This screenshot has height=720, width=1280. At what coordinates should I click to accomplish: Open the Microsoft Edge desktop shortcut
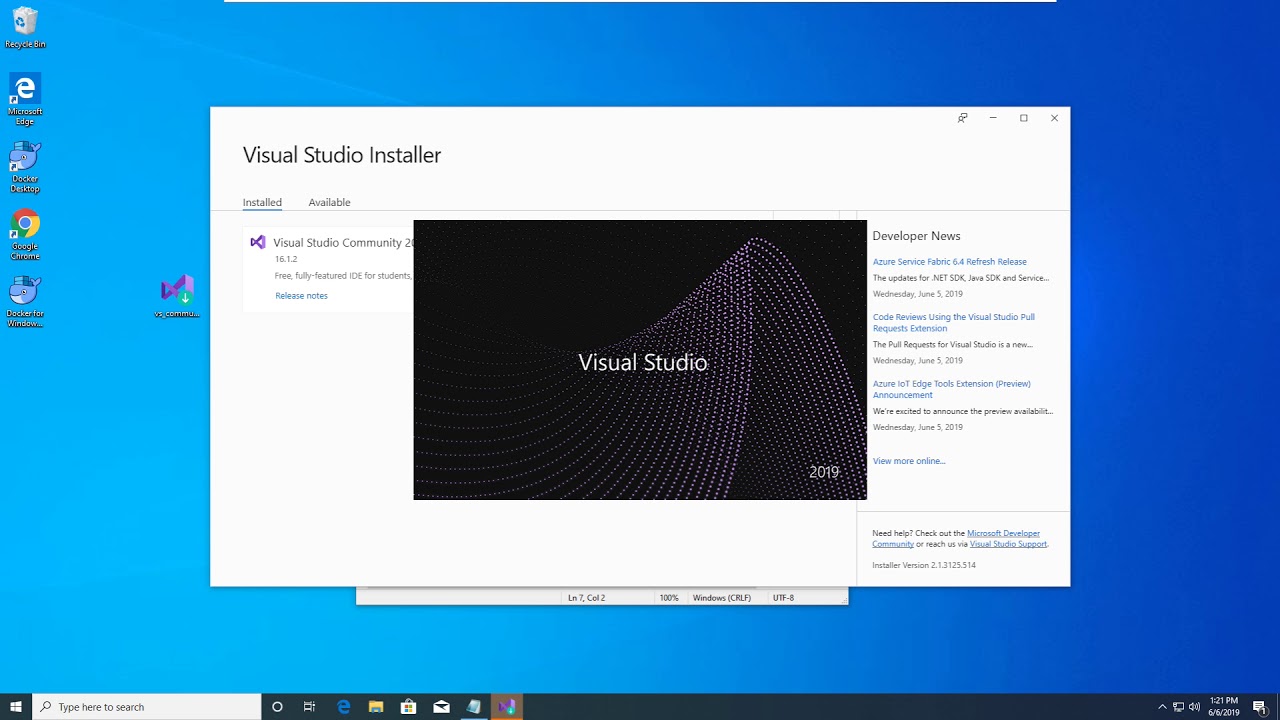(25, 99)
